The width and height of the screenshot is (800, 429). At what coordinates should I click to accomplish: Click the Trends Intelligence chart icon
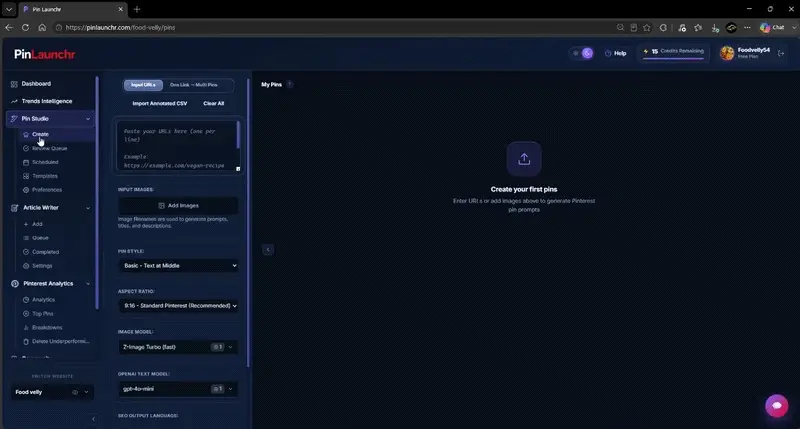(14, 101)
